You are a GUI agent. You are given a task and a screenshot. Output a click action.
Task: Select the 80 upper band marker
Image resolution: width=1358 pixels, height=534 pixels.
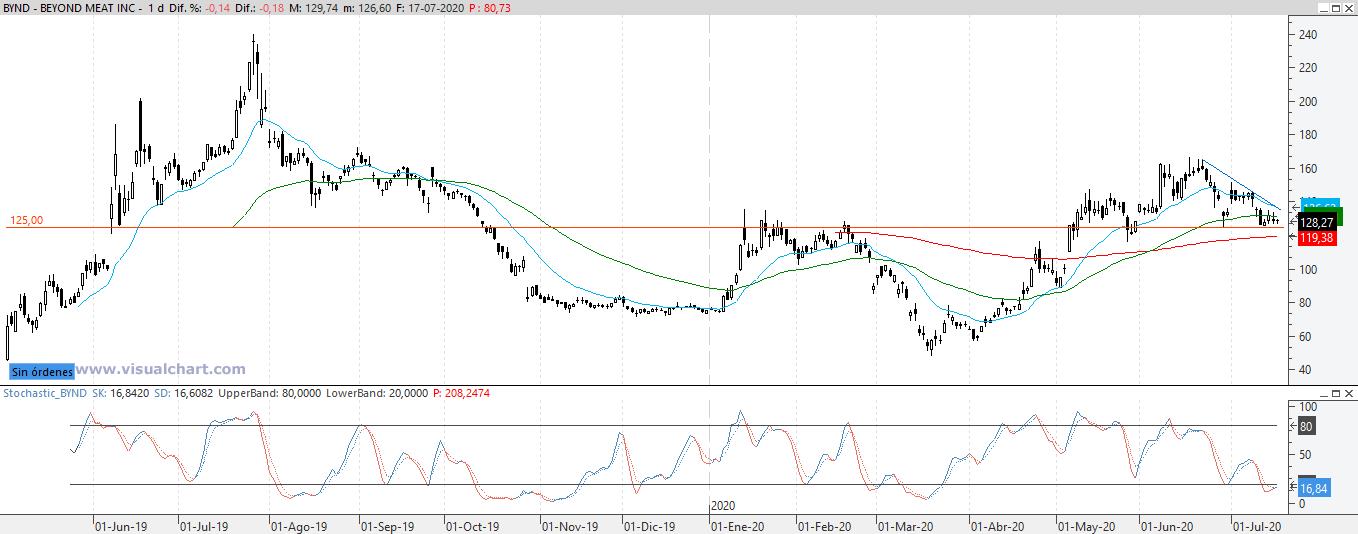pos(1307,426)
